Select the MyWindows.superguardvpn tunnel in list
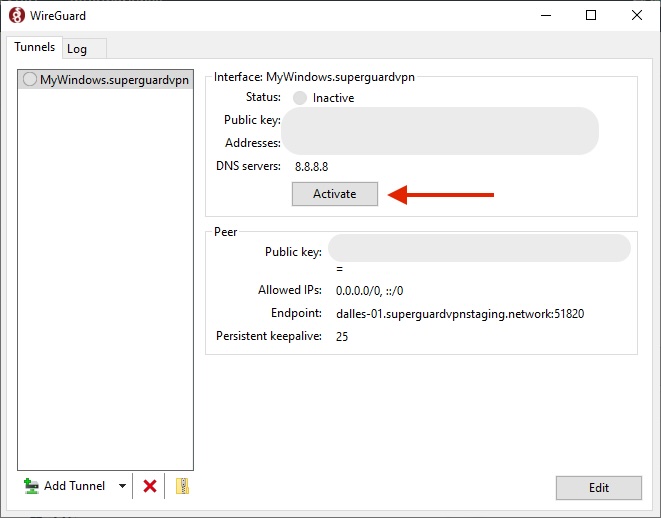The width and height of the screenshot is (661, 518). pyautogui.click(x=105, y=79)
